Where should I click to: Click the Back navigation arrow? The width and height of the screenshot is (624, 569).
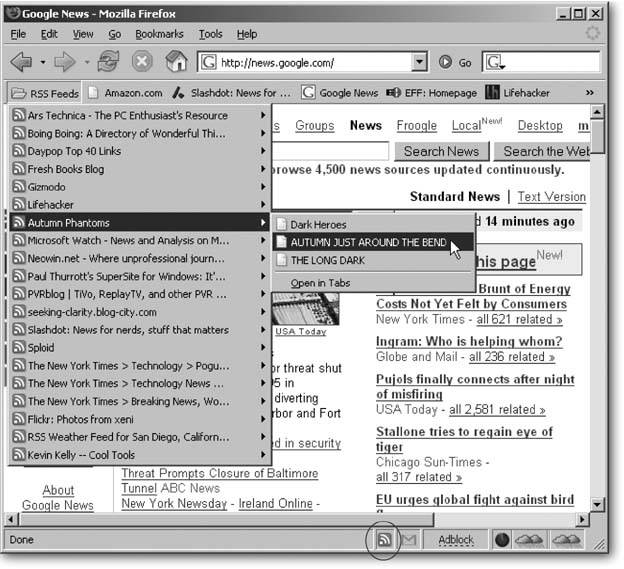[x=22, y=62]
